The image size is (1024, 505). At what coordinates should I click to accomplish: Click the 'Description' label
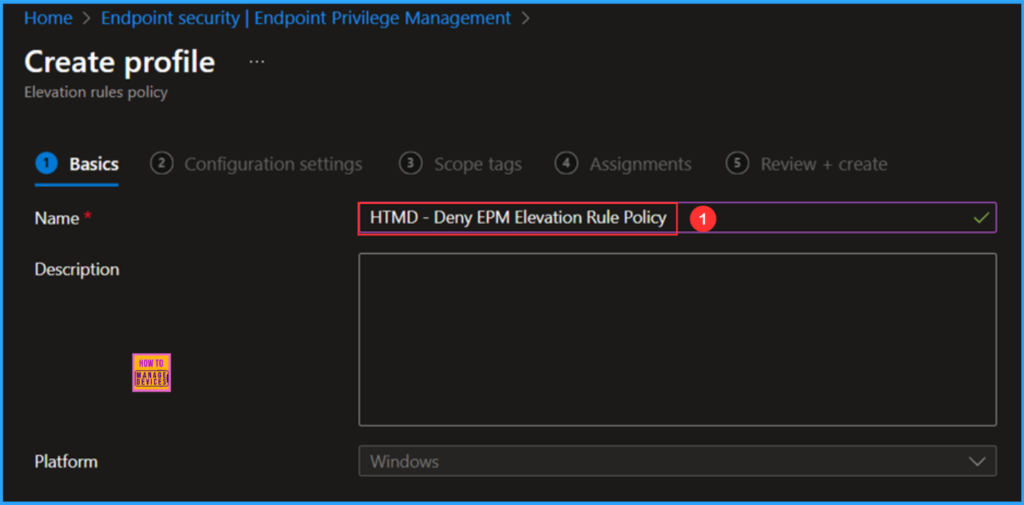(x=77, y=269)
